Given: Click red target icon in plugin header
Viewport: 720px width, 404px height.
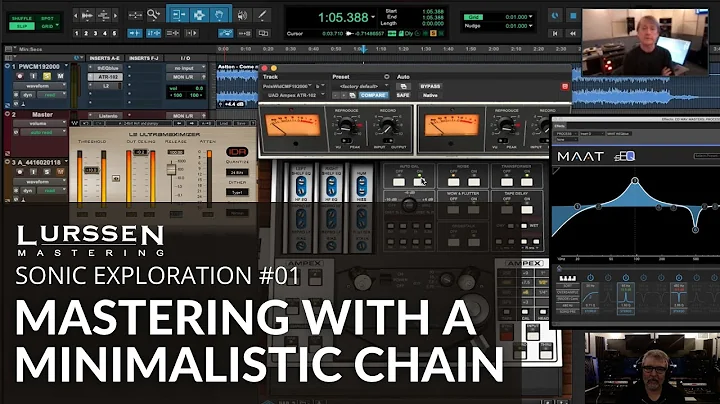Looking at the screenshot, I should [x=565, y=86].
